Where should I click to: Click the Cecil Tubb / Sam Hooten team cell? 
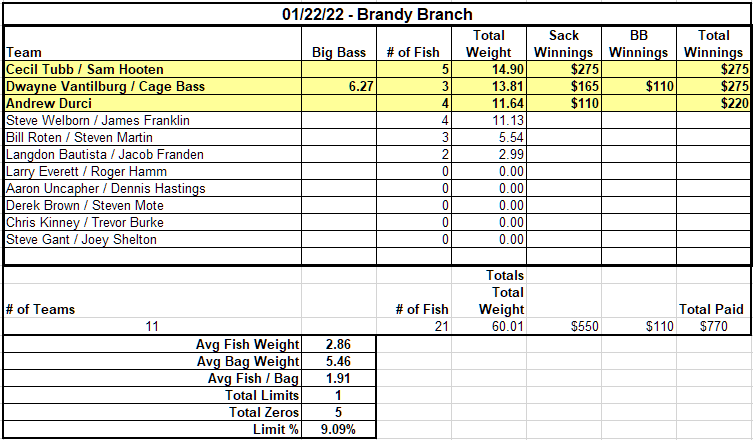153,69
